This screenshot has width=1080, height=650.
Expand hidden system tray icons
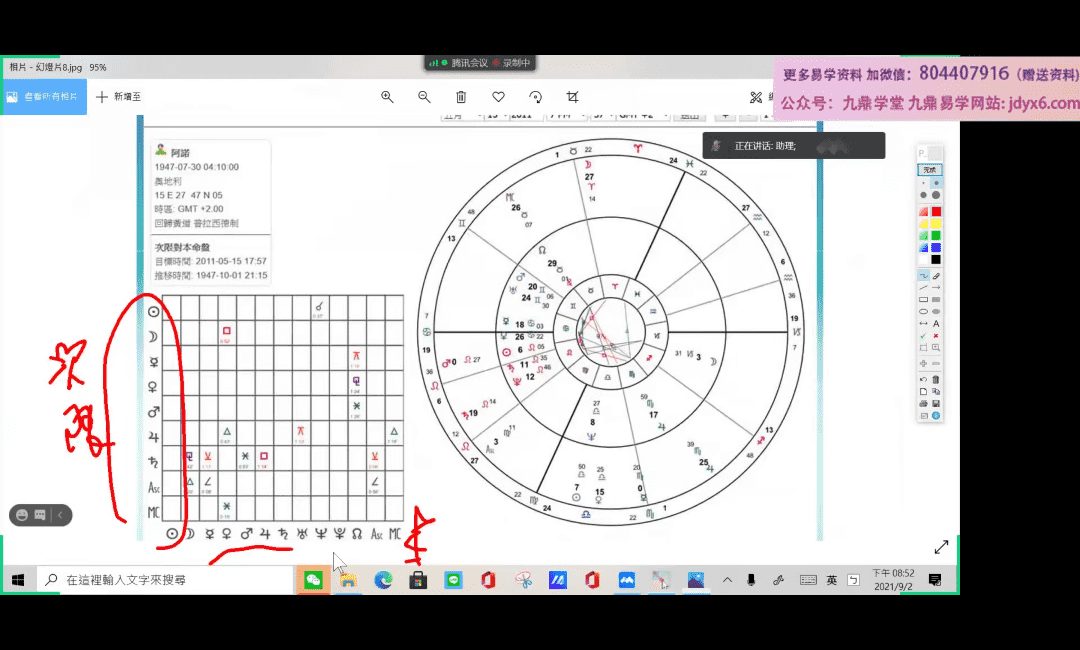[727, 580]
